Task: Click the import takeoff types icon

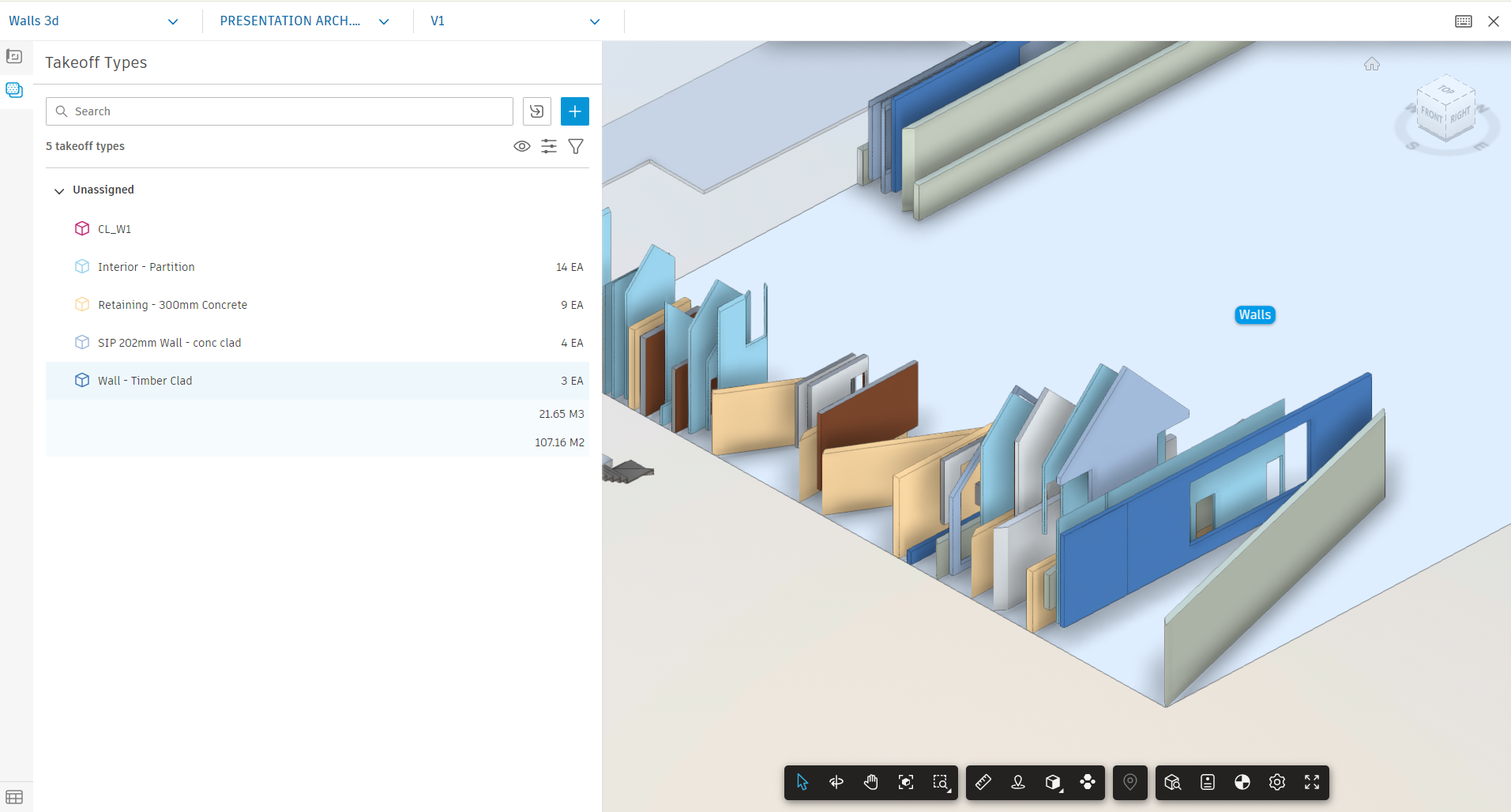Action: click(537, 111)
